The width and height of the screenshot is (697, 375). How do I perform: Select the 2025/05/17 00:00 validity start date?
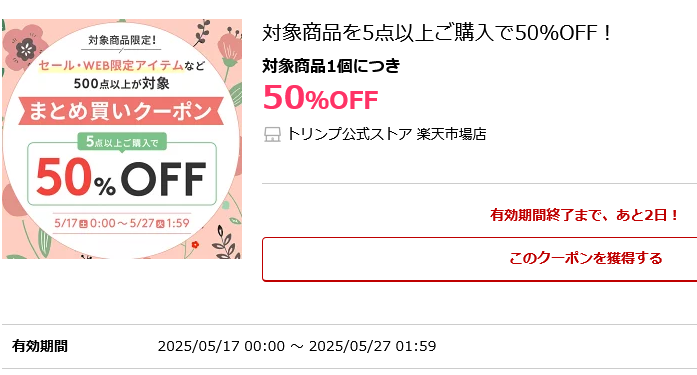point(221,346)
